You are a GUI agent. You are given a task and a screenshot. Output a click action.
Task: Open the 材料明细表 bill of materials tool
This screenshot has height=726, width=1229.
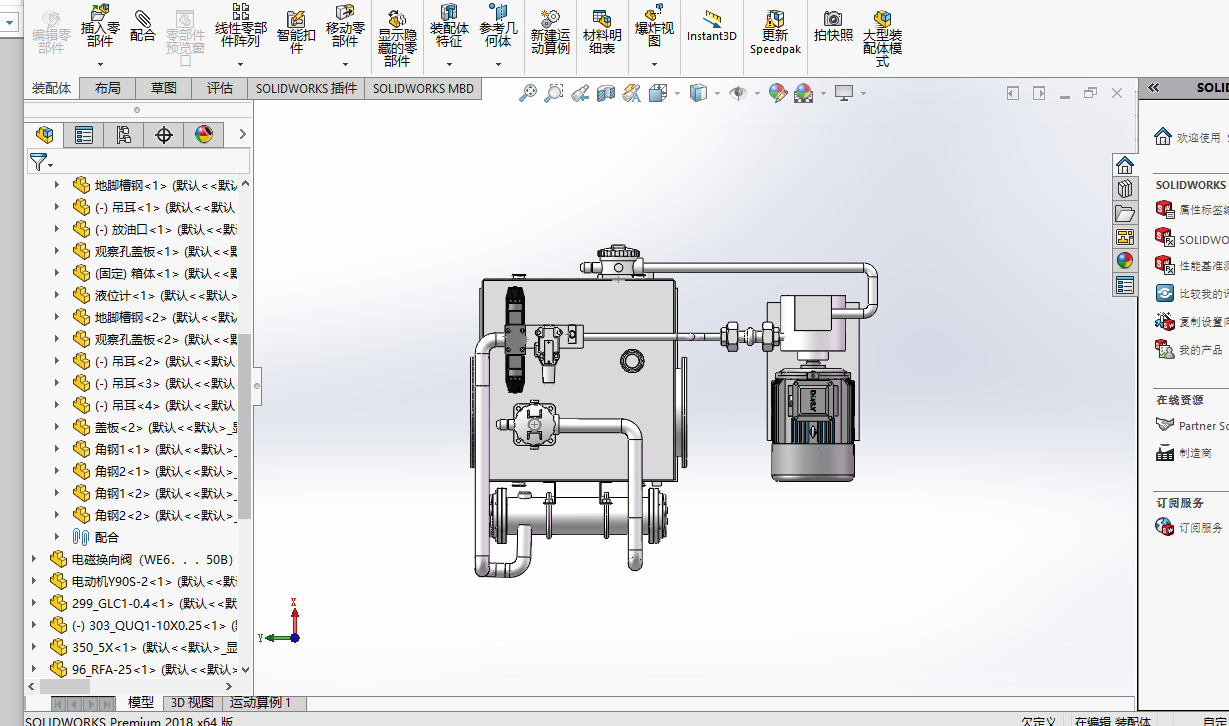click(602, 32)
